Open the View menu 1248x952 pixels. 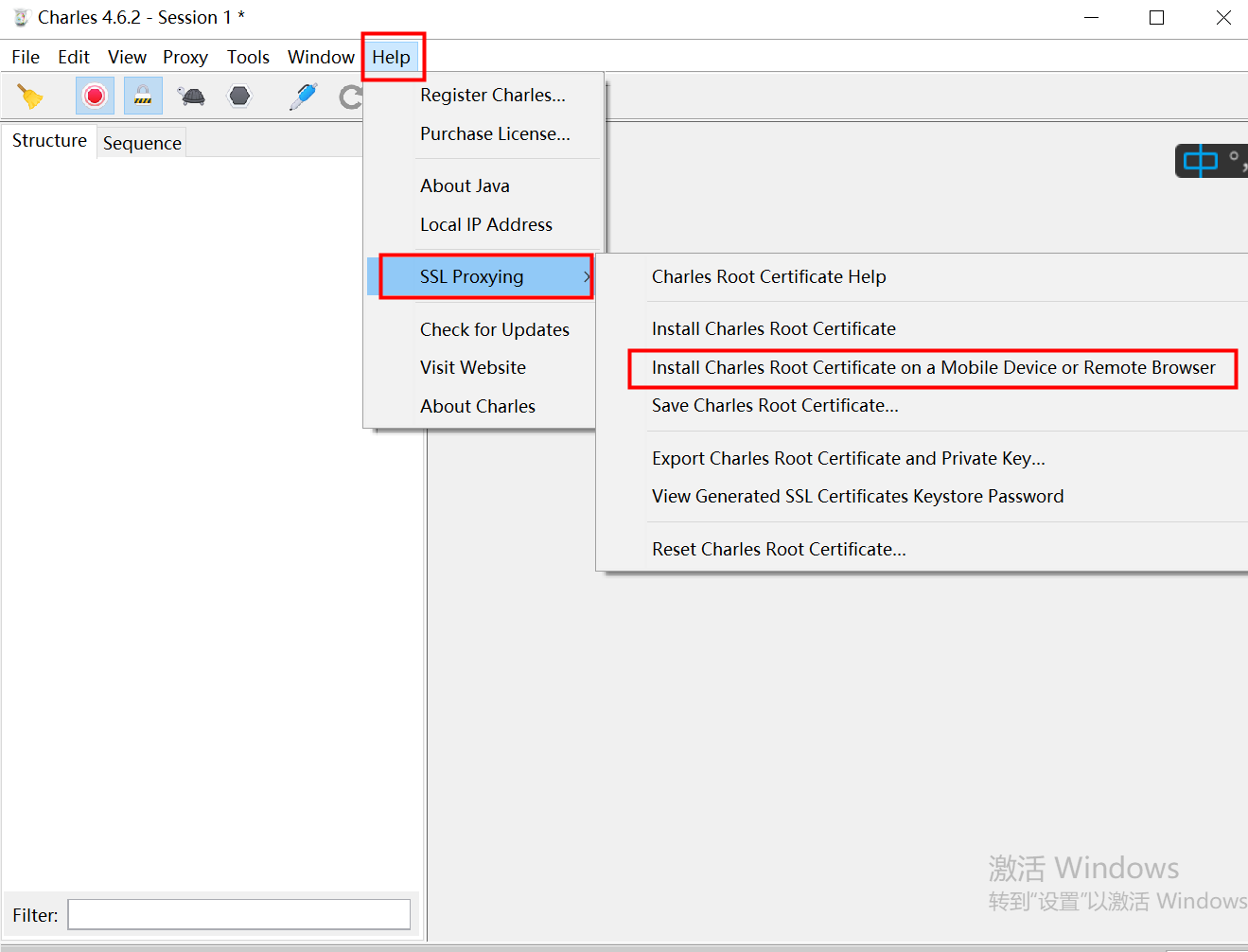click(x=127, y=57)
